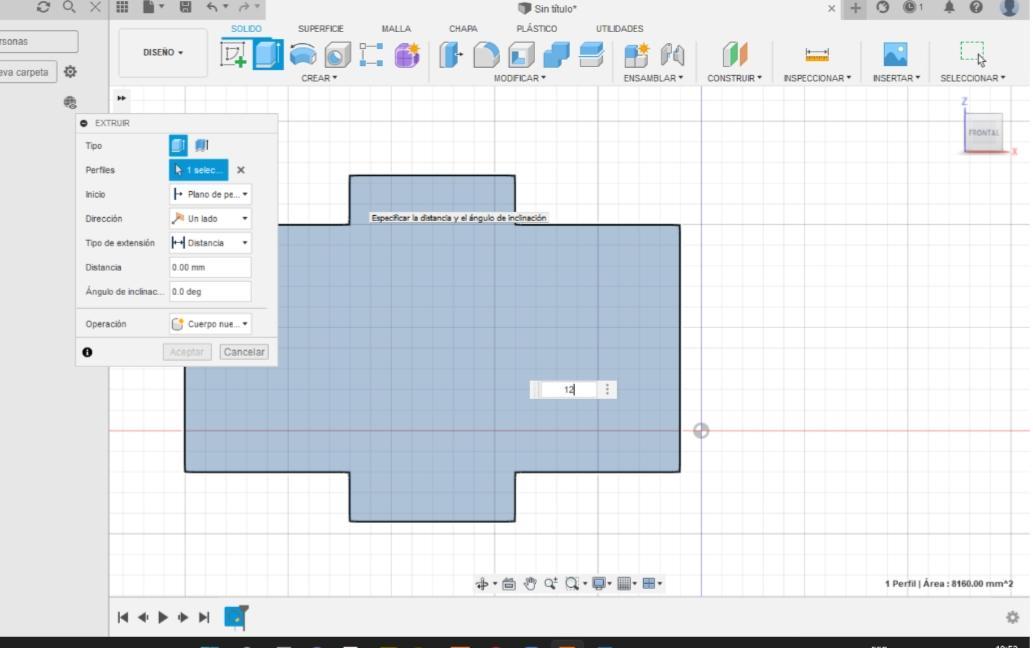
Task: Click the Aceptar button
Action: (187, 352)
